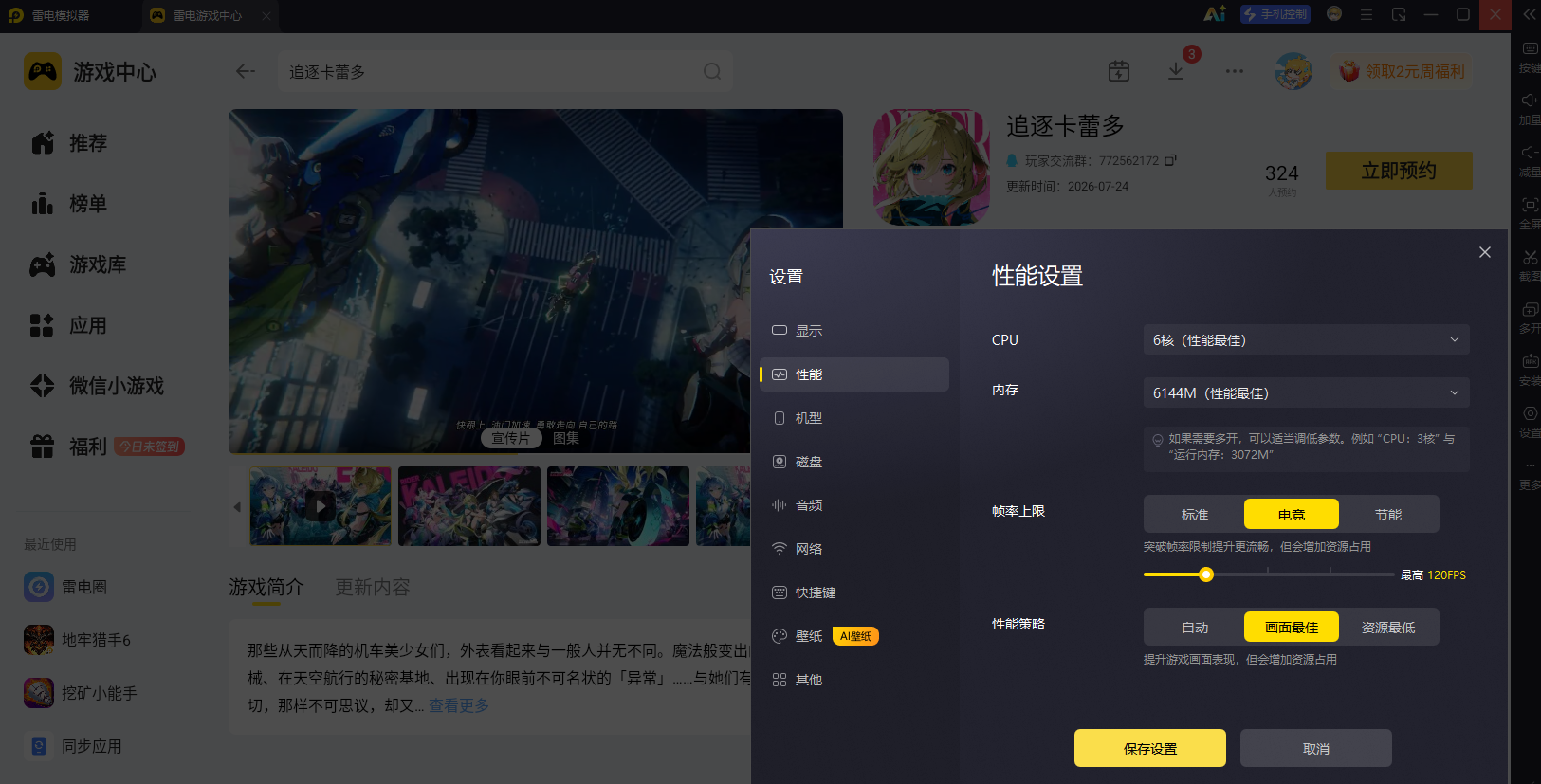
Task: Close the settings dialog with X
Action: point(1485,252)
